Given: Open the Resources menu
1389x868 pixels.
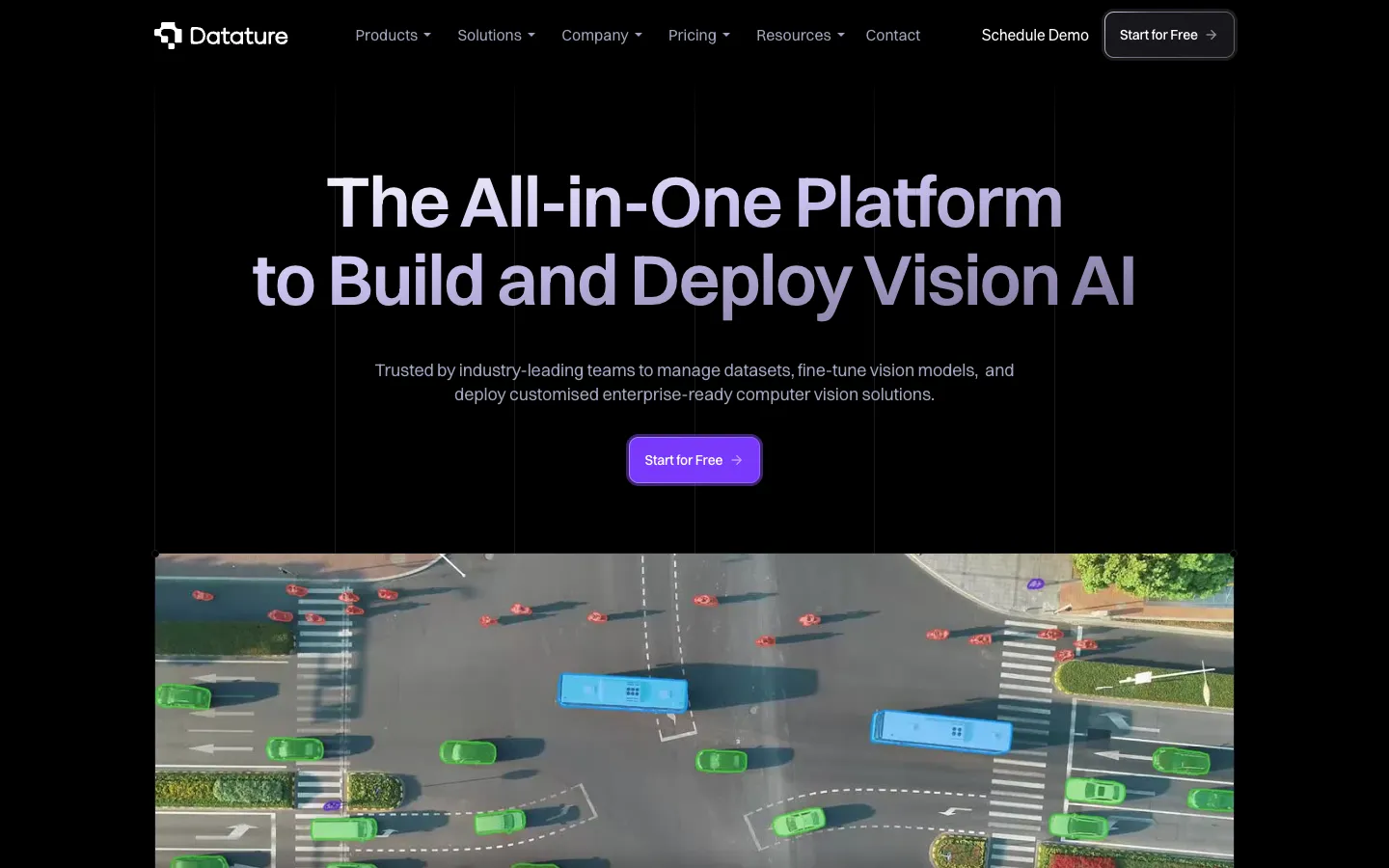Looking at the screenshot, I should pyautogui.click(x=801, y=35).
